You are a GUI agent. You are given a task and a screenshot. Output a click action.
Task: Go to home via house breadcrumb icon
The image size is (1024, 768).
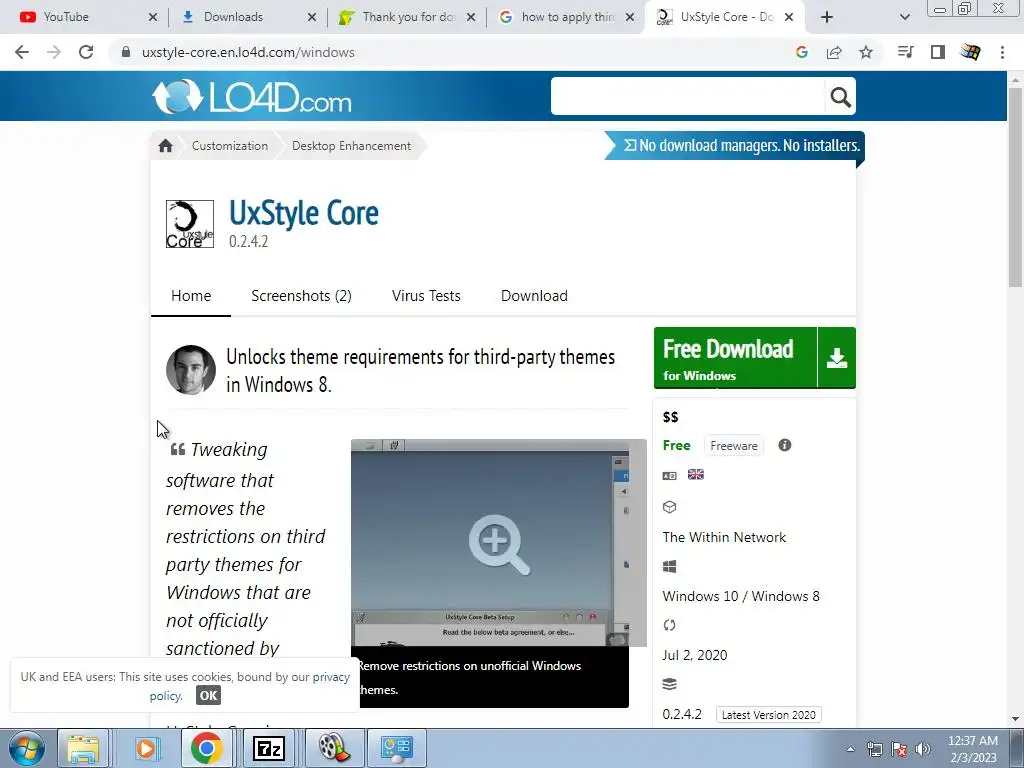[x=165, y=146]
